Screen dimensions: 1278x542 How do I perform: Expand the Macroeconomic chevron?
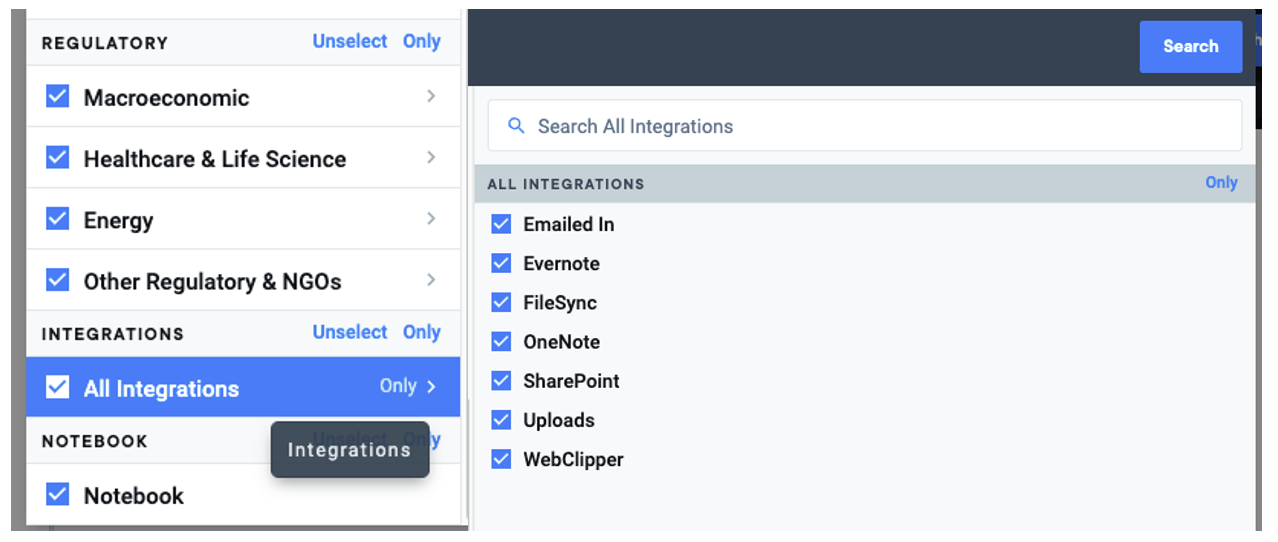(x=431, y=96)
